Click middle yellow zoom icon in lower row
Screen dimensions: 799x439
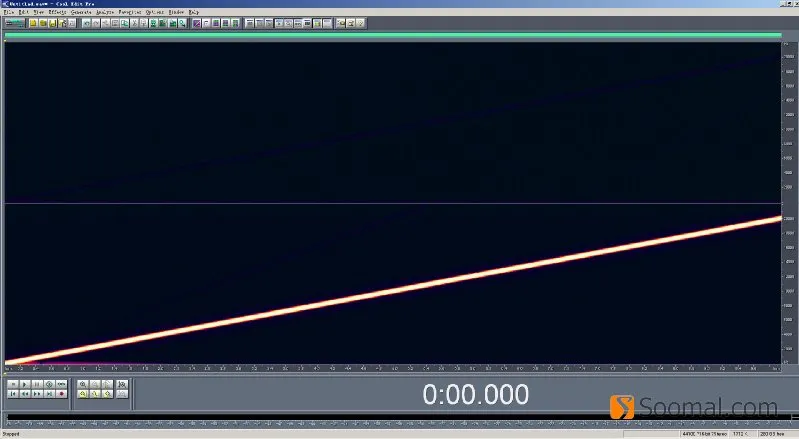[95, 394]
